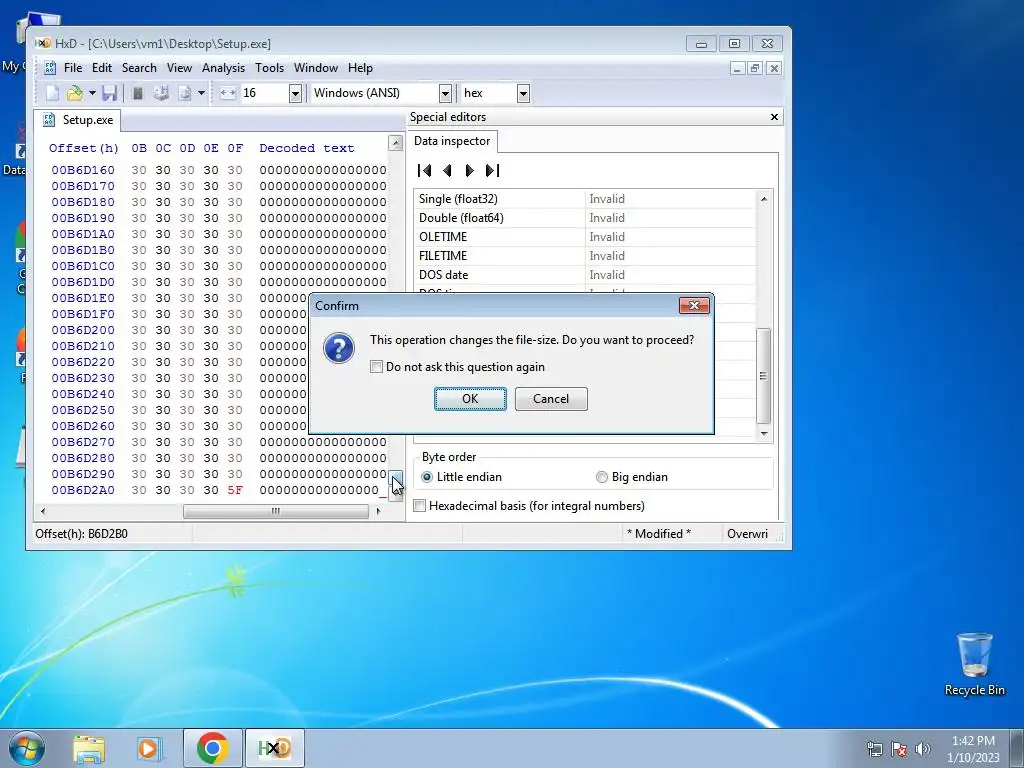Open the Help menu

[360, 68]
